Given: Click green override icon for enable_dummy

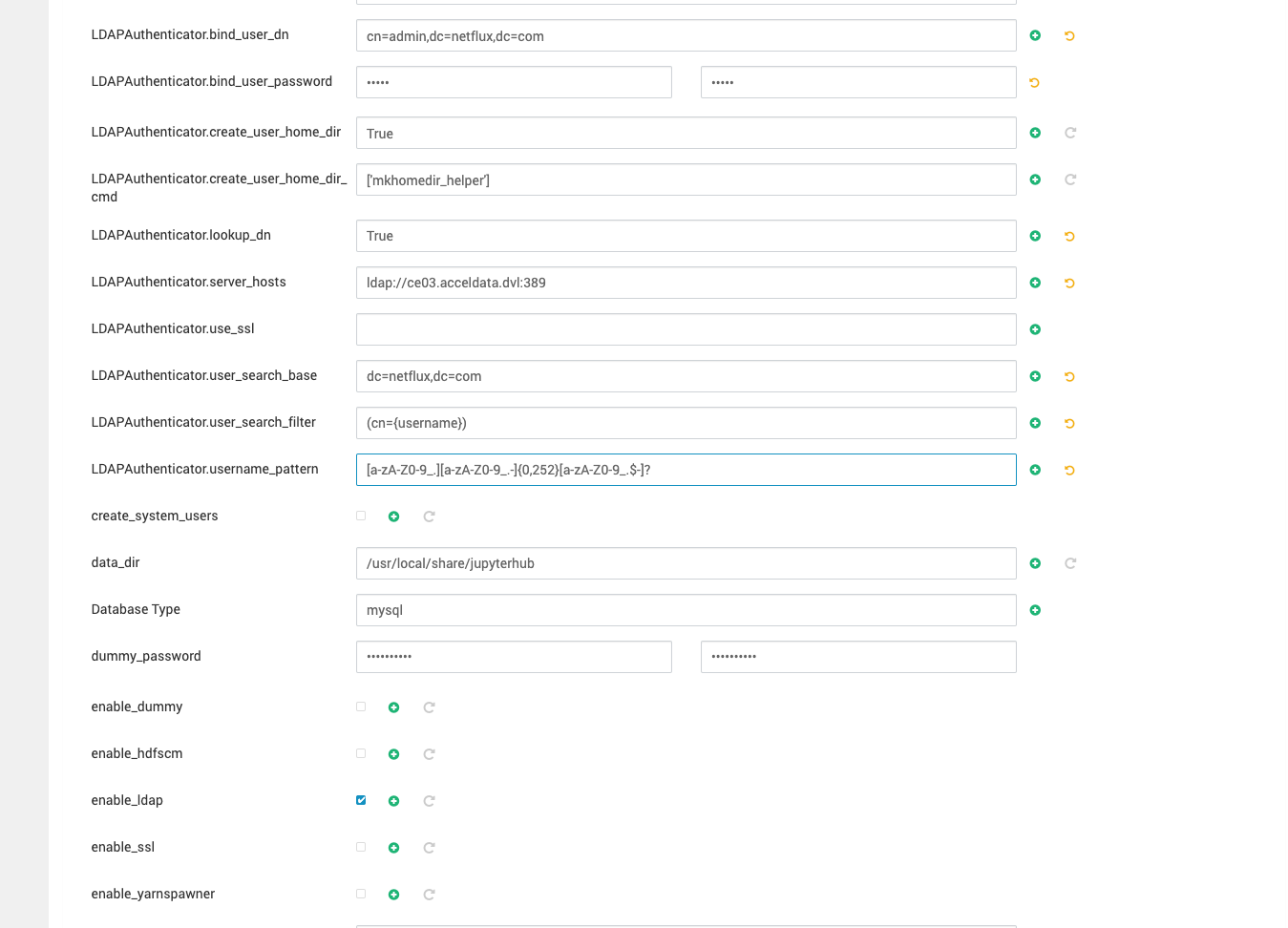Looking at the screenshot, I should click(393, 707).
